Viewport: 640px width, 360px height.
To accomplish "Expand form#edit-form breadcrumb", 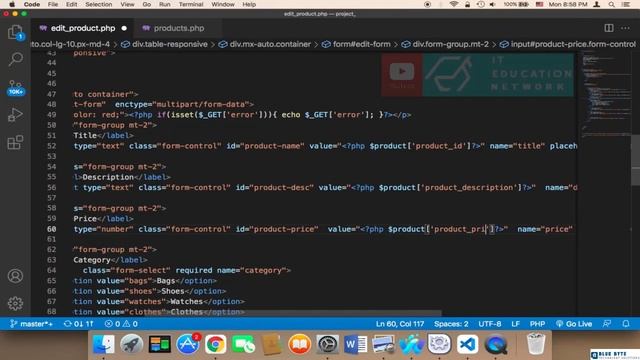I will (x=356, y=44).
